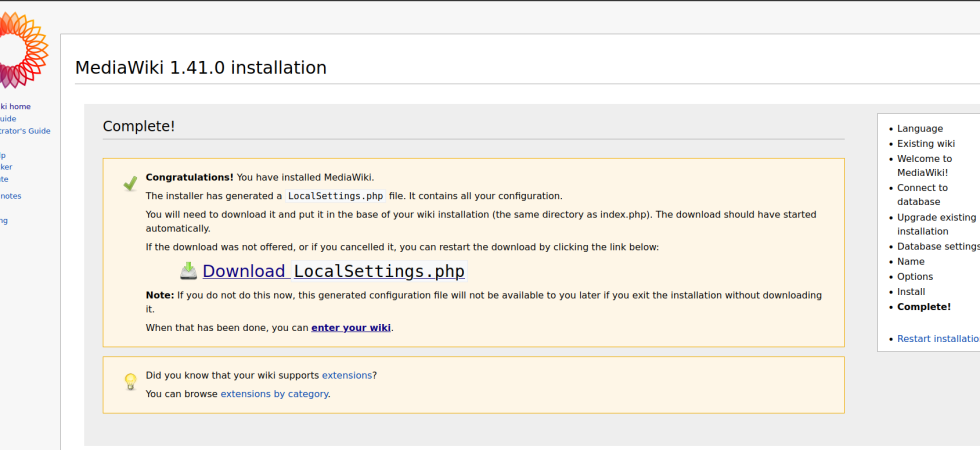Open the release 'notes' sidebar link
This screenshot has width=980, height=450.
11,196
